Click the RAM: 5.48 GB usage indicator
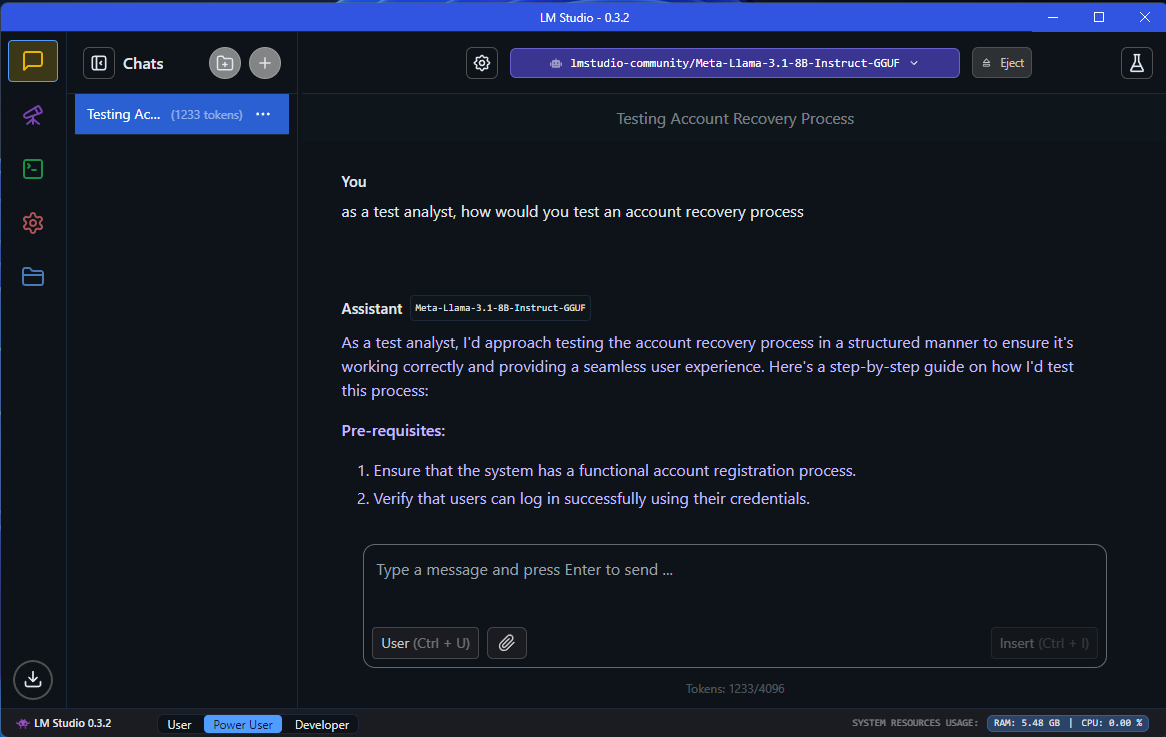Image resolution: width=1166 pixels, height=737 pixels. pos(1026,723)
